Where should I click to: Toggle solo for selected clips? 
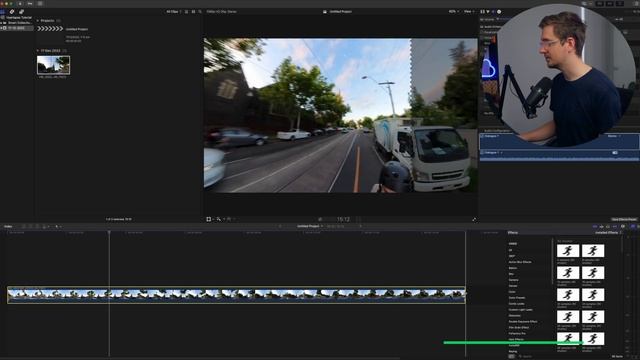coord(608,227)
